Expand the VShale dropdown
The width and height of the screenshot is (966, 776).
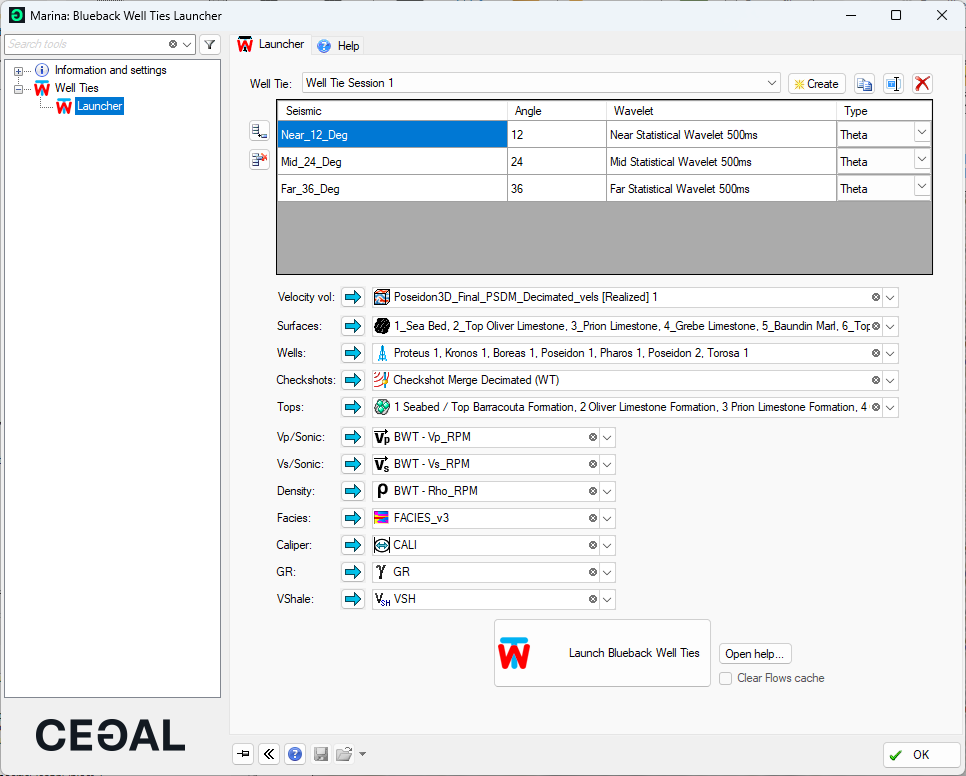click(607, 599)
